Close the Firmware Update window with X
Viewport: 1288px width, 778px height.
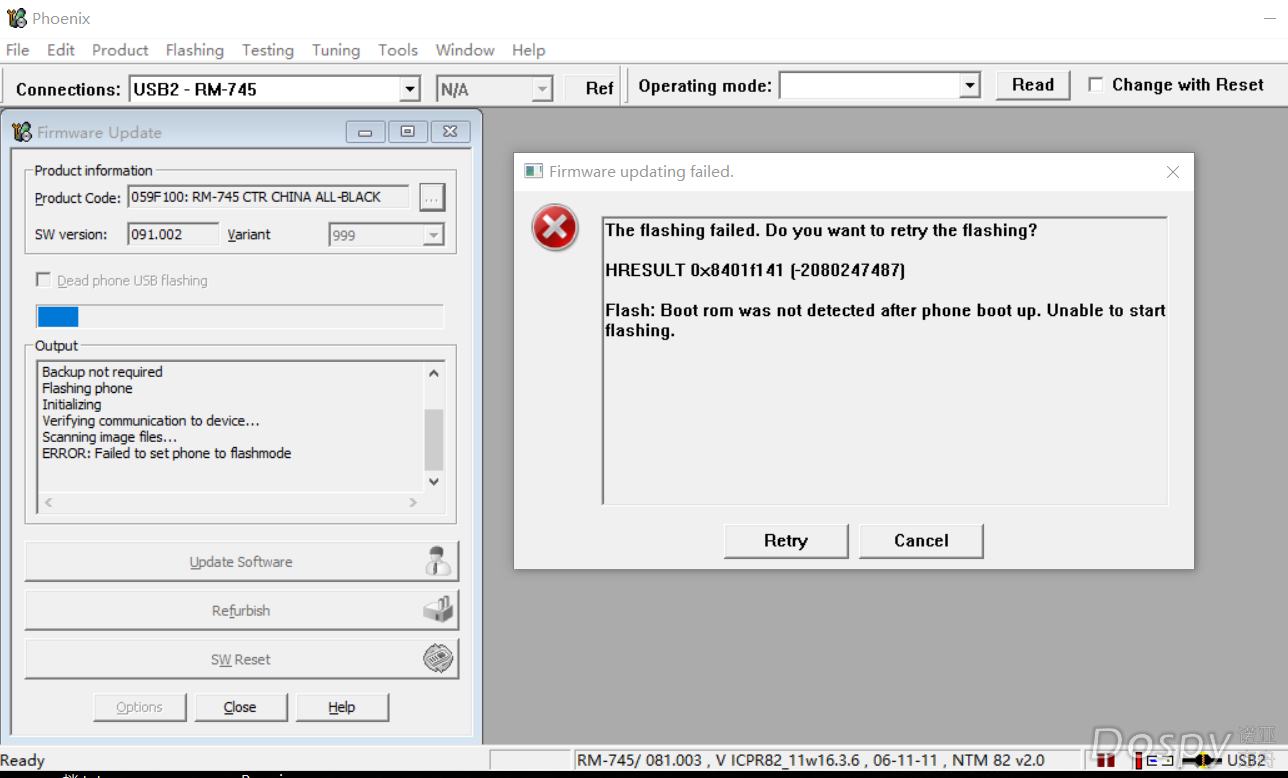pyautogui.click(x=450, y=132)
